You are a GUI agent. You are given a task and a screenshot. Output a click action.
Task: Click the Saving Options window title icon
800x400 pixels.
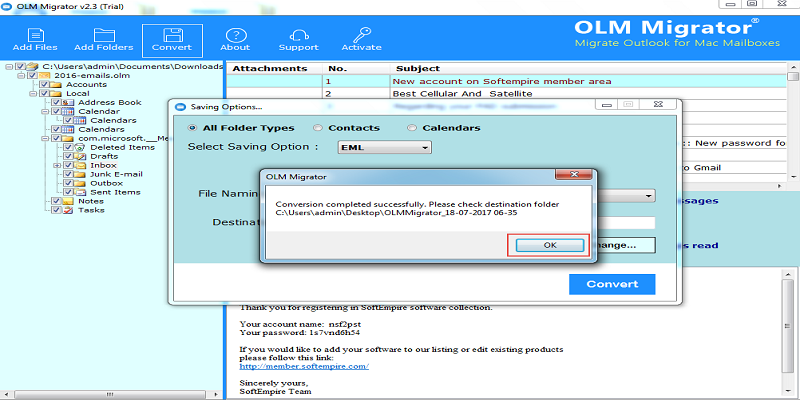179,107
